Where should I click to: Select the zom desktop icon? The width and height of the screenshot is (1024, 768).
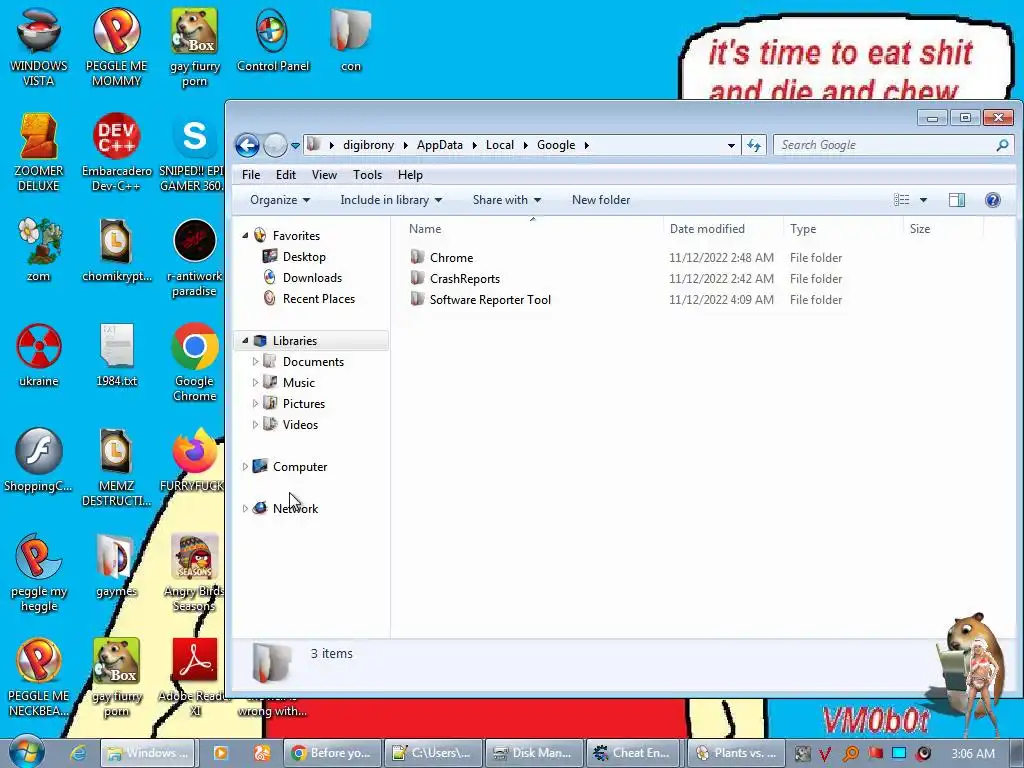tap(38, 250)
